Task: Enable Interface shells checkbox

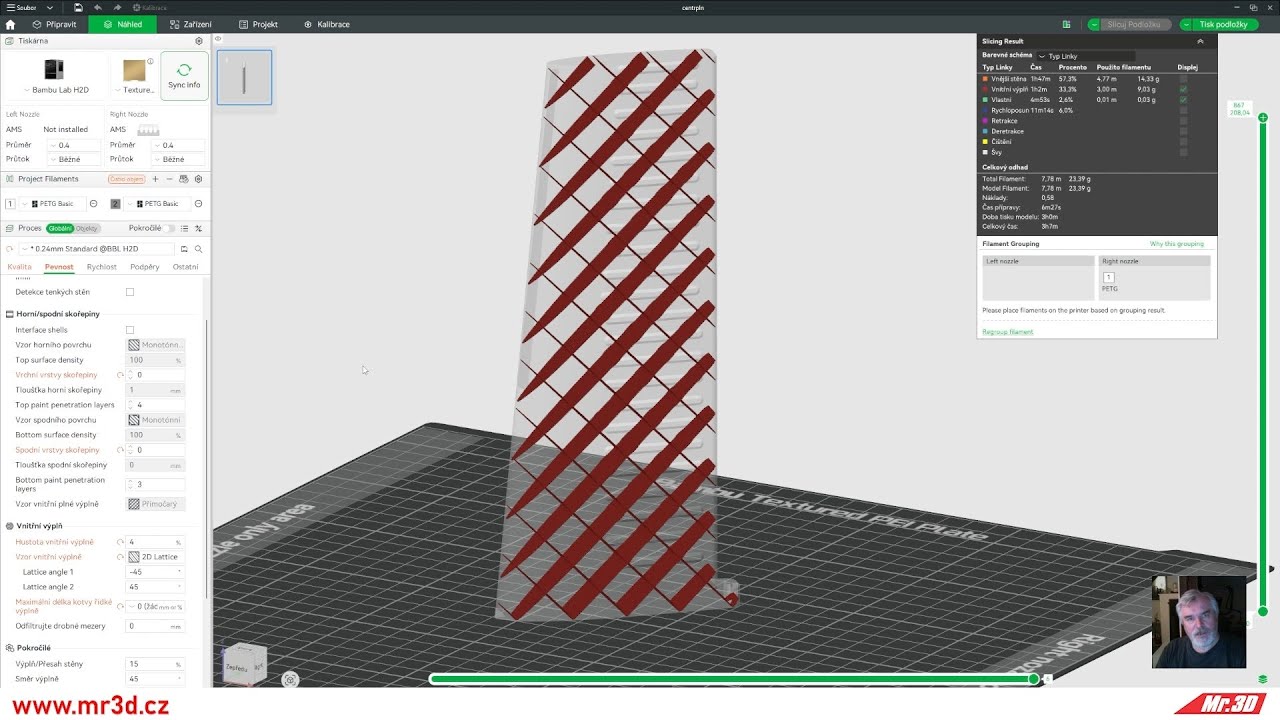Action: coord(130,330)
